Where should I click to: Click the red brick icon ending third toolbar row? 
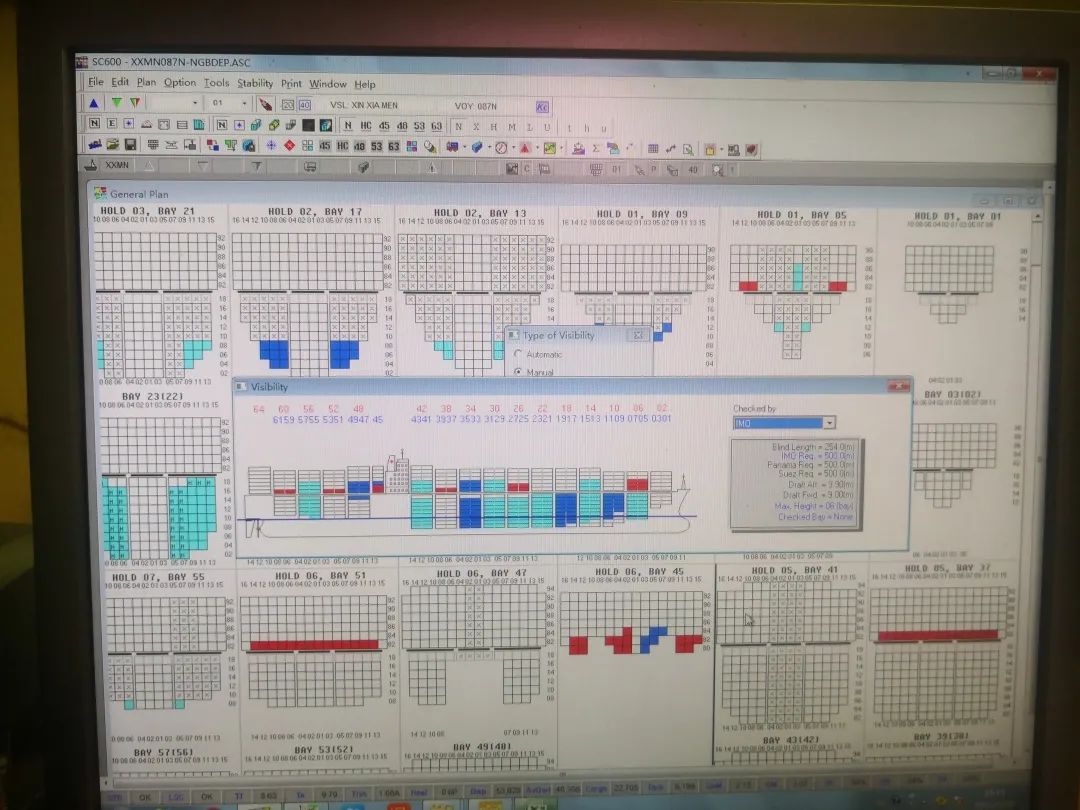click(x=751, y=149)
